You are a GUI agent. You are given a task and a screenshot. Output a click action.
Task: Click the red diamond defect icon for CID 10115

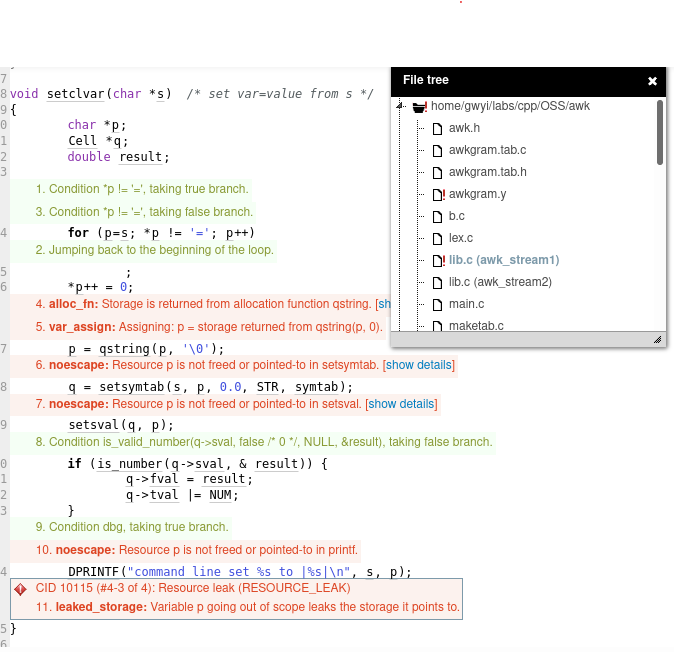tap(21, 589)
